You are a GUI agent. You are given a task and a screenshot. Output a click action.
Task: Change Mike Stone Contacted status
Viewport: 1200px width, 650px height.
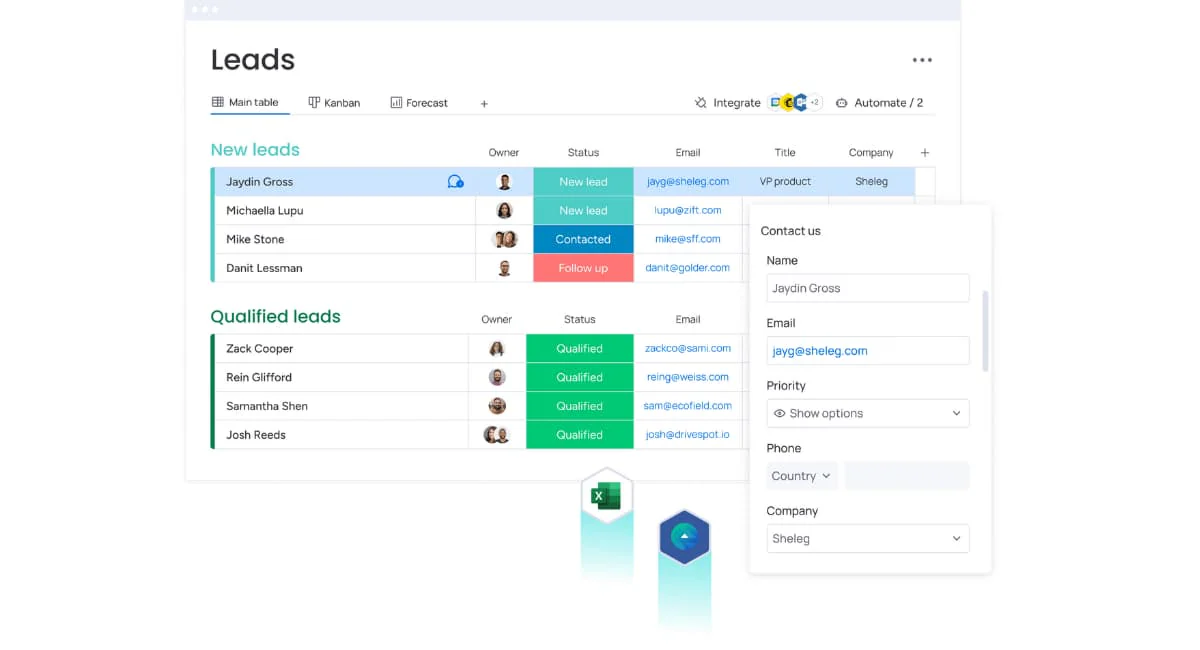pos(583,240)
